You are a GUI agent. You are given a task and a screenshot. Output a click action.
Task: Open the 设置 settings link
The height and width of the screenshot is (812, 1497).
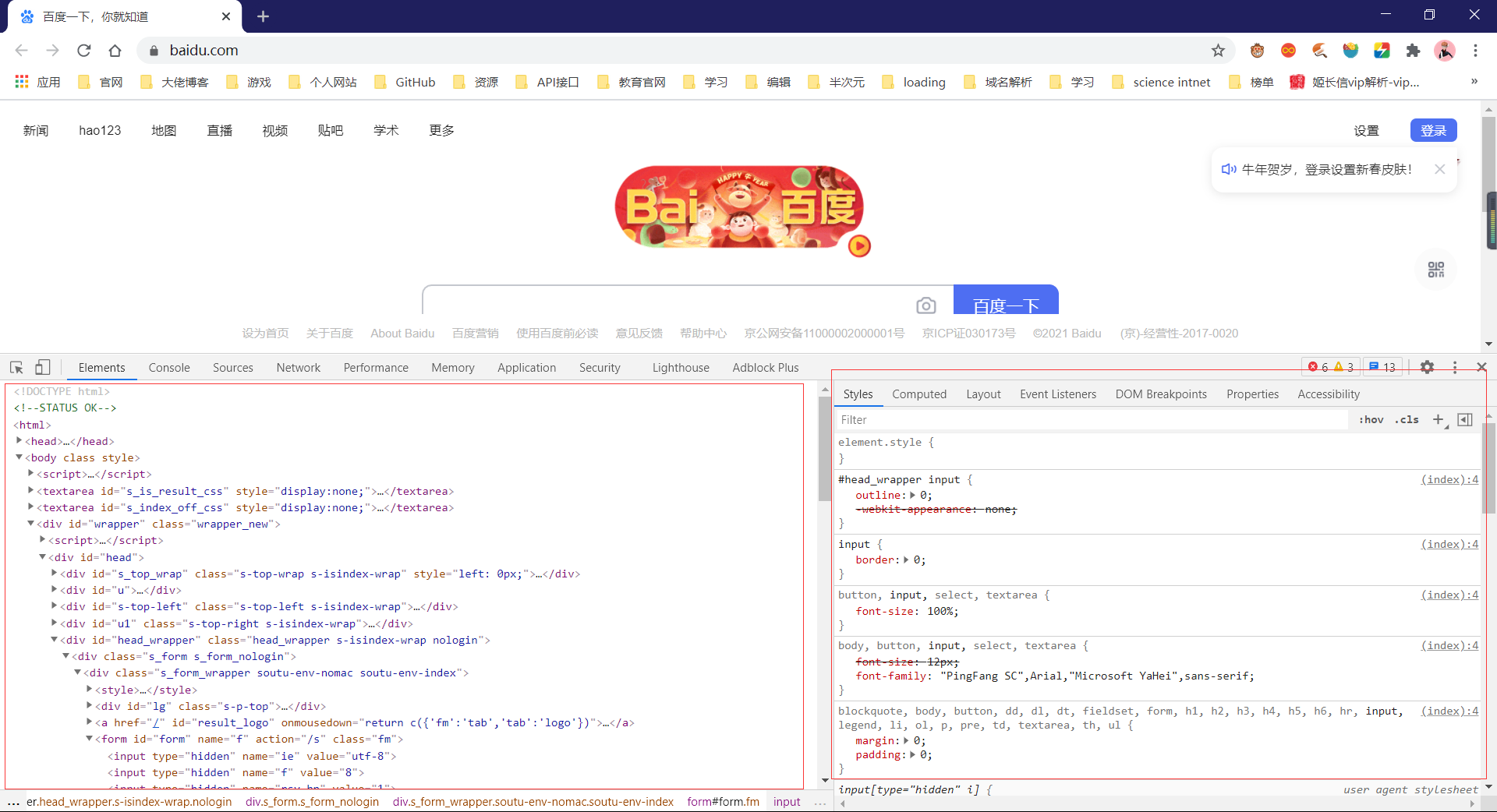click(1366, 130)
